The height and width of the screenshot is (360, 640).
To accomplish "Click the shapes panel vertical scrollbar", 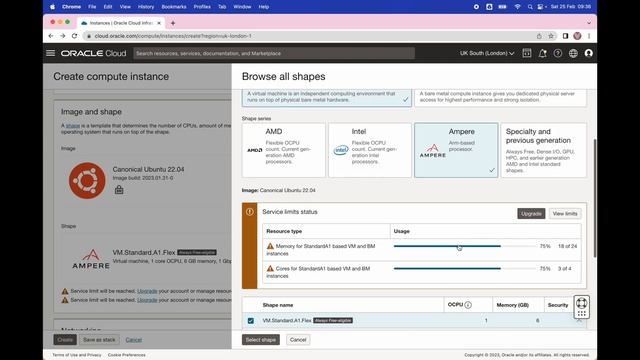I will pyautogui.click(x=595, y=198).
